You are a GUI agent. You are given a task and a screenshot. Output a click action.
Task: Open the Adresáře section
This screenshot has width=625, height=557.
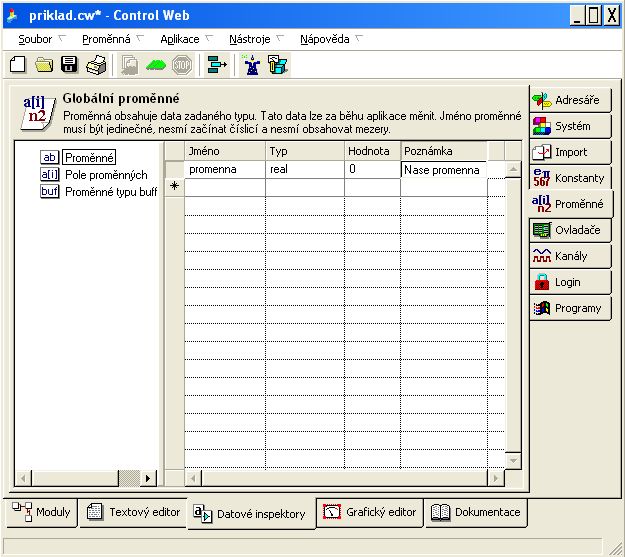click(570, 100)
